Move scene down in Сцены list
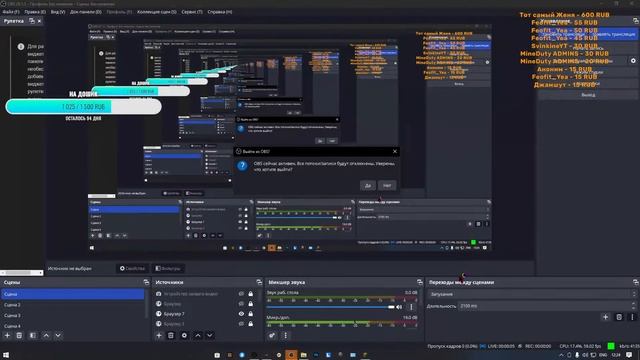 tap(58, 336)
